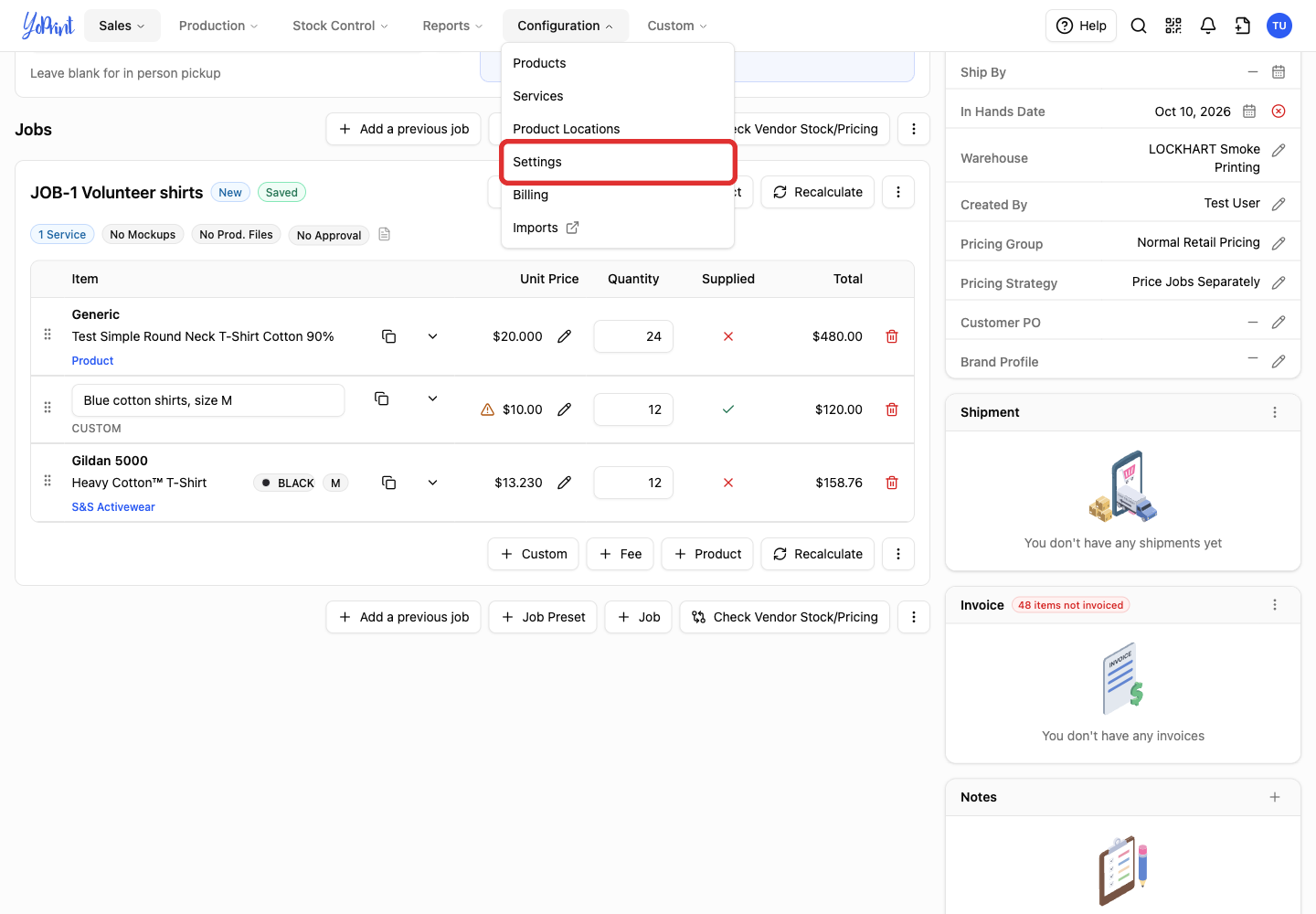Expand the Generic T-shirt item details

433,336
